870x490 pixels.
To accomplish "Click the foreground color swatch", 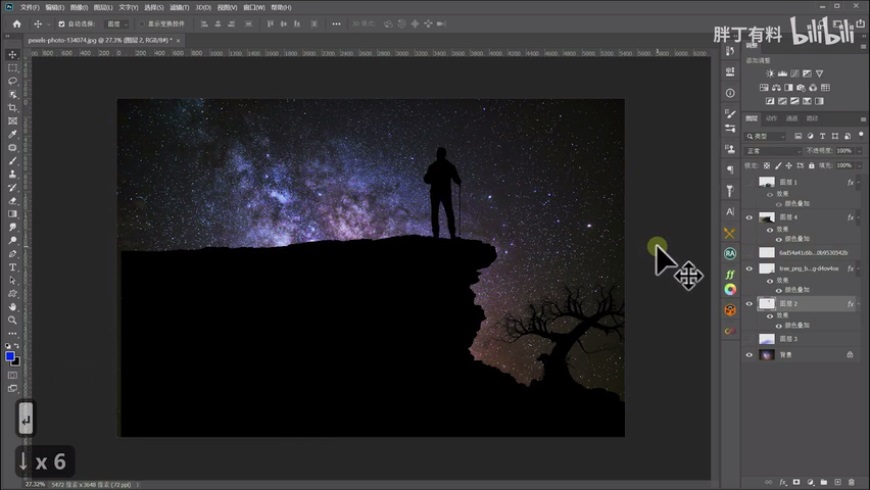I will pos(9,356).
